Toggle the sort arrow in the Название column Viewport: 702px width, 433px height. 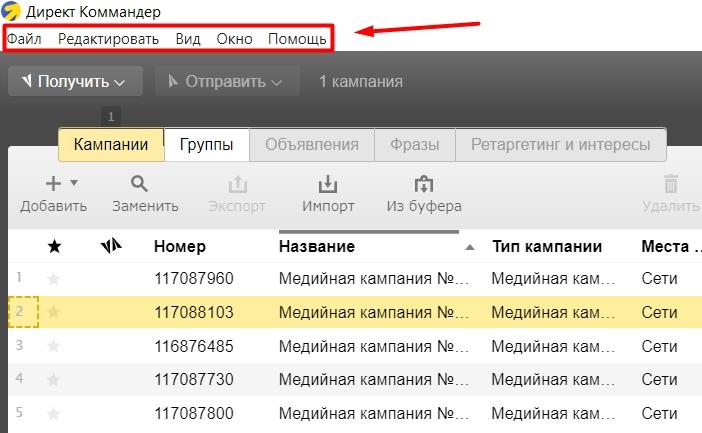click(x=469, y=247)
